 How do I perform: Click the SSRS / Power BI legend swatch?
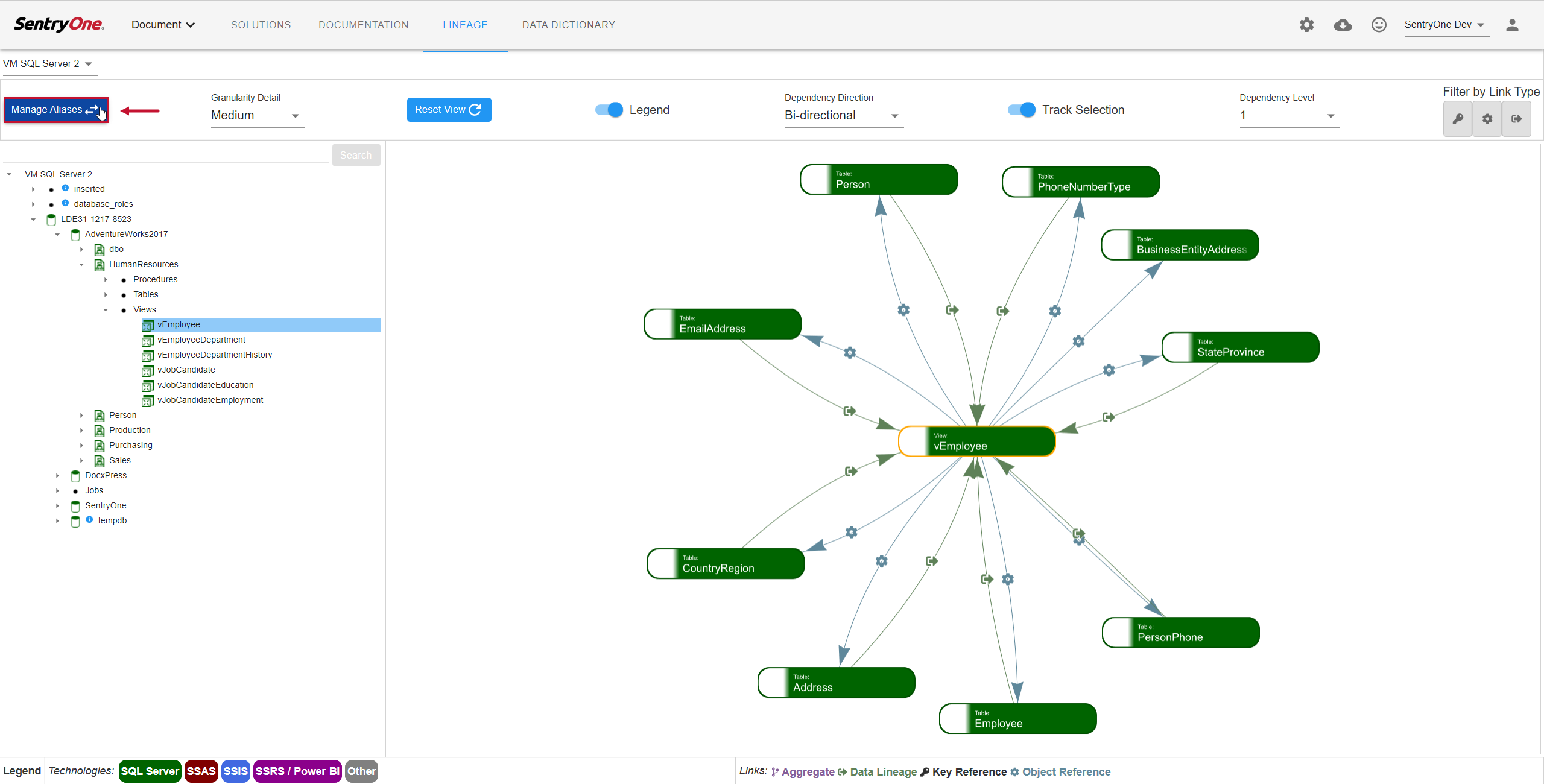click(x=297, y=771)
